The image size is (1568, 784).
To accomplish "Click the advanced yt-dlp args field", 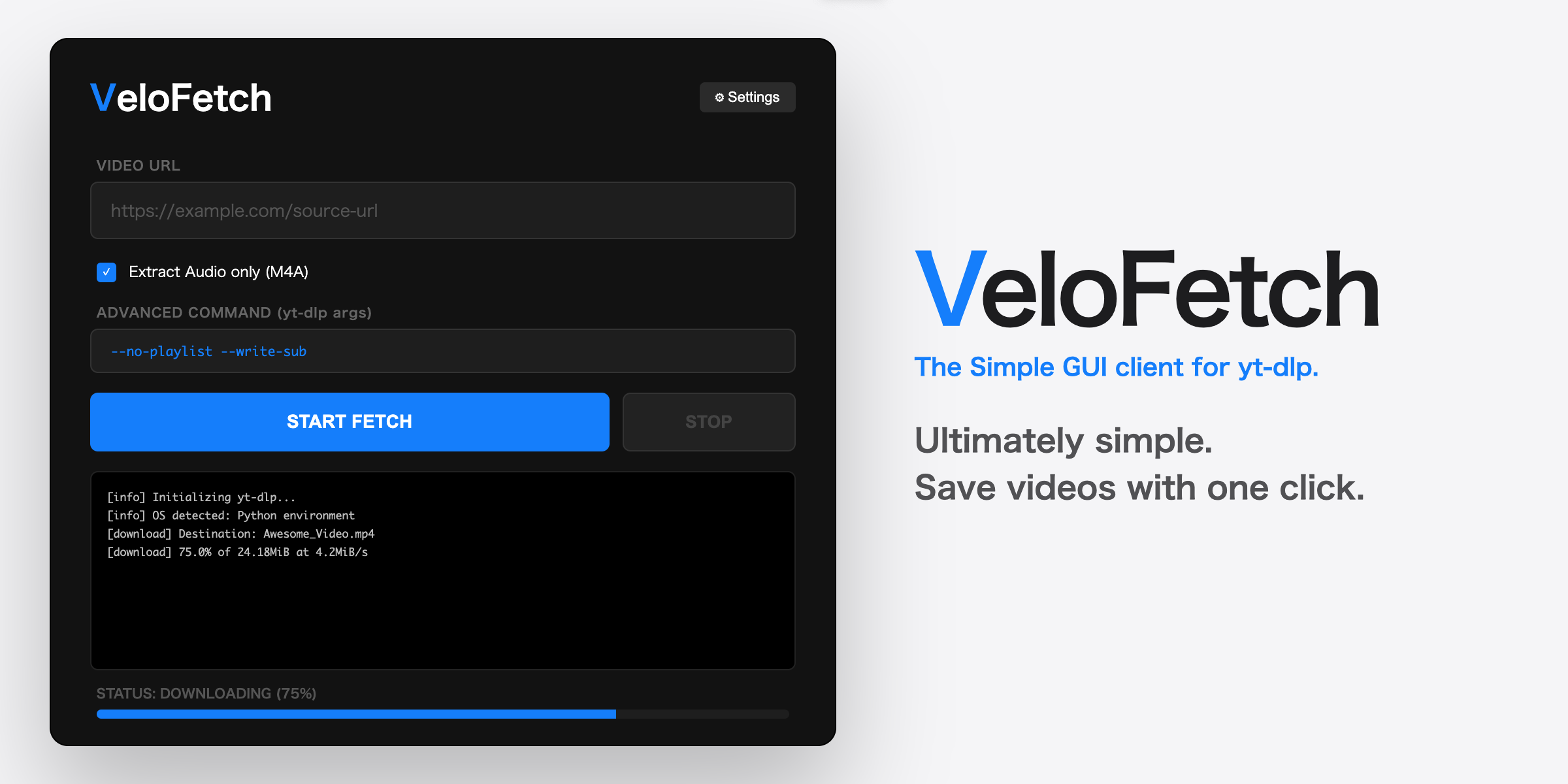I will click(x=443, y=351).
